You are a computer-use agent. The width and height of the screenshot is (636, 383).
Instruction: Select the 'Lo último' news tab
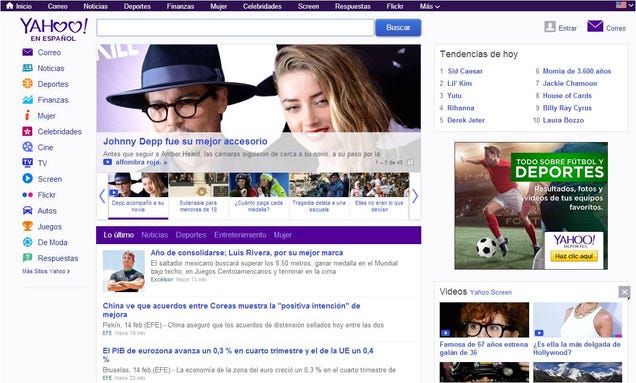tap(118, 235)
